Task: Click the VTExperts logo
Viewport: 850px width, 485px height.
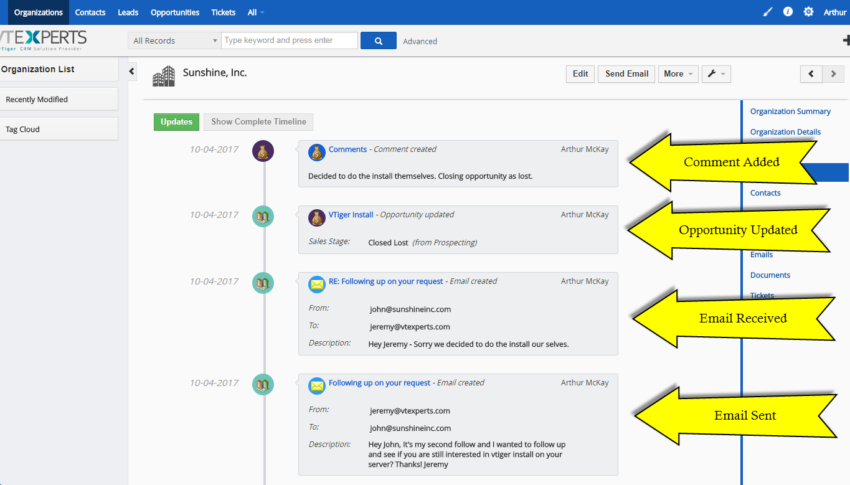Action: click(42, 41)
